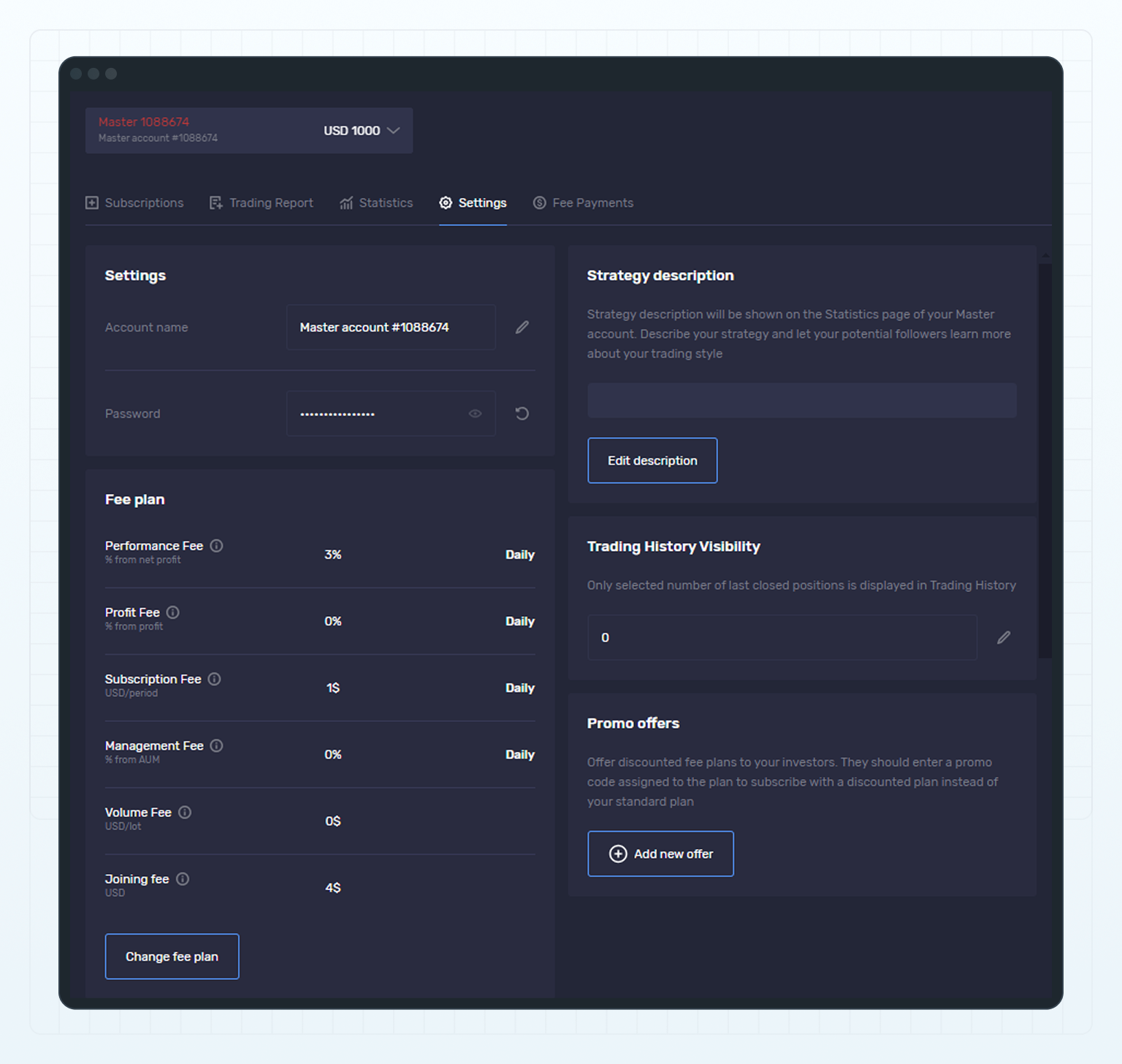The image size is (1122, 1064).
Task: Click the Joining fee info icon
Action: click(183, 879)
